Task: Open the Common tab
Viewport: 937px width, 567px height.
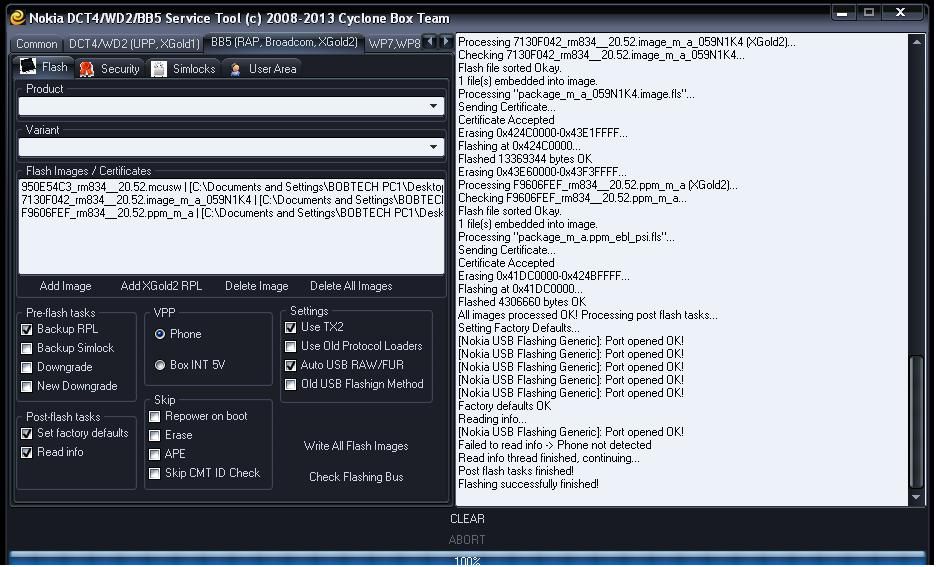Action: (x=36, y=44)
